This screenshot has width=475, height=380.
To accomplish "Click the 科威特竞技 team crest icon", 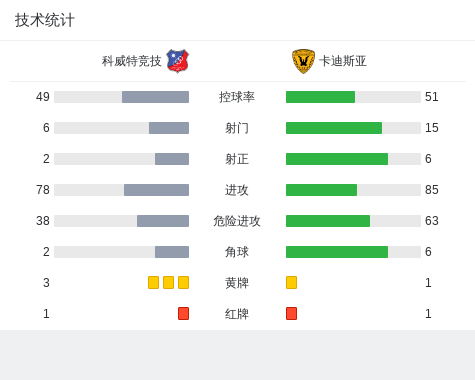I will click(x=178, y=61).
